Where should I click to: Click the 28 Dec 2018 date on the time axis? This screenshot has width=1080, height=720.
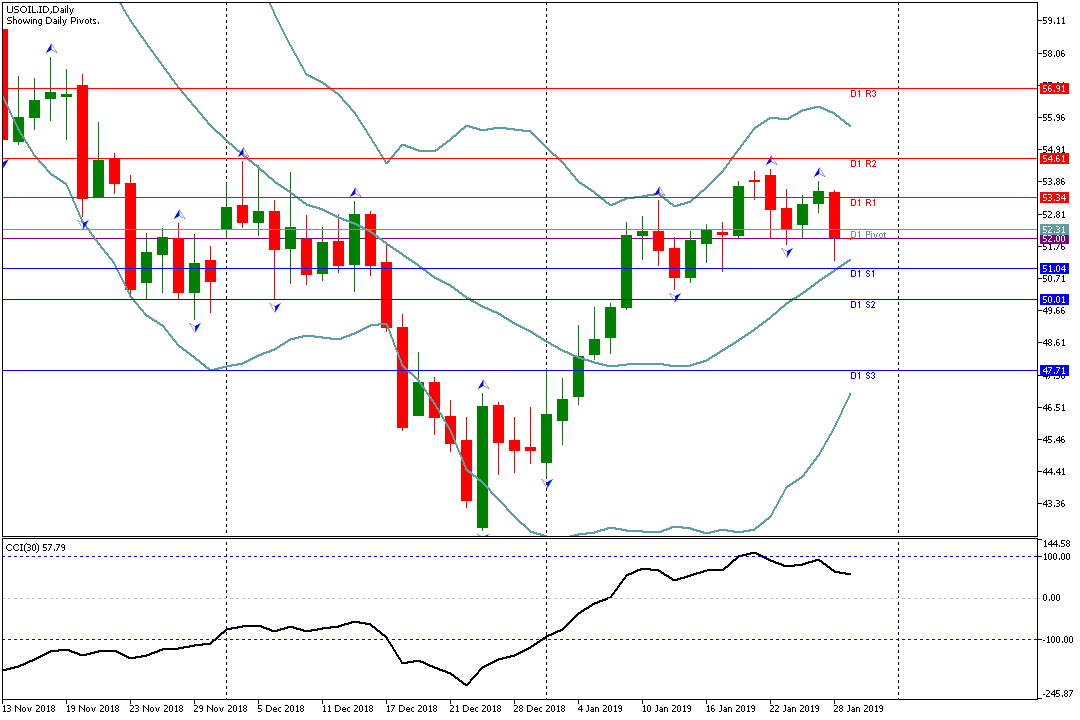tap(537, 708)
